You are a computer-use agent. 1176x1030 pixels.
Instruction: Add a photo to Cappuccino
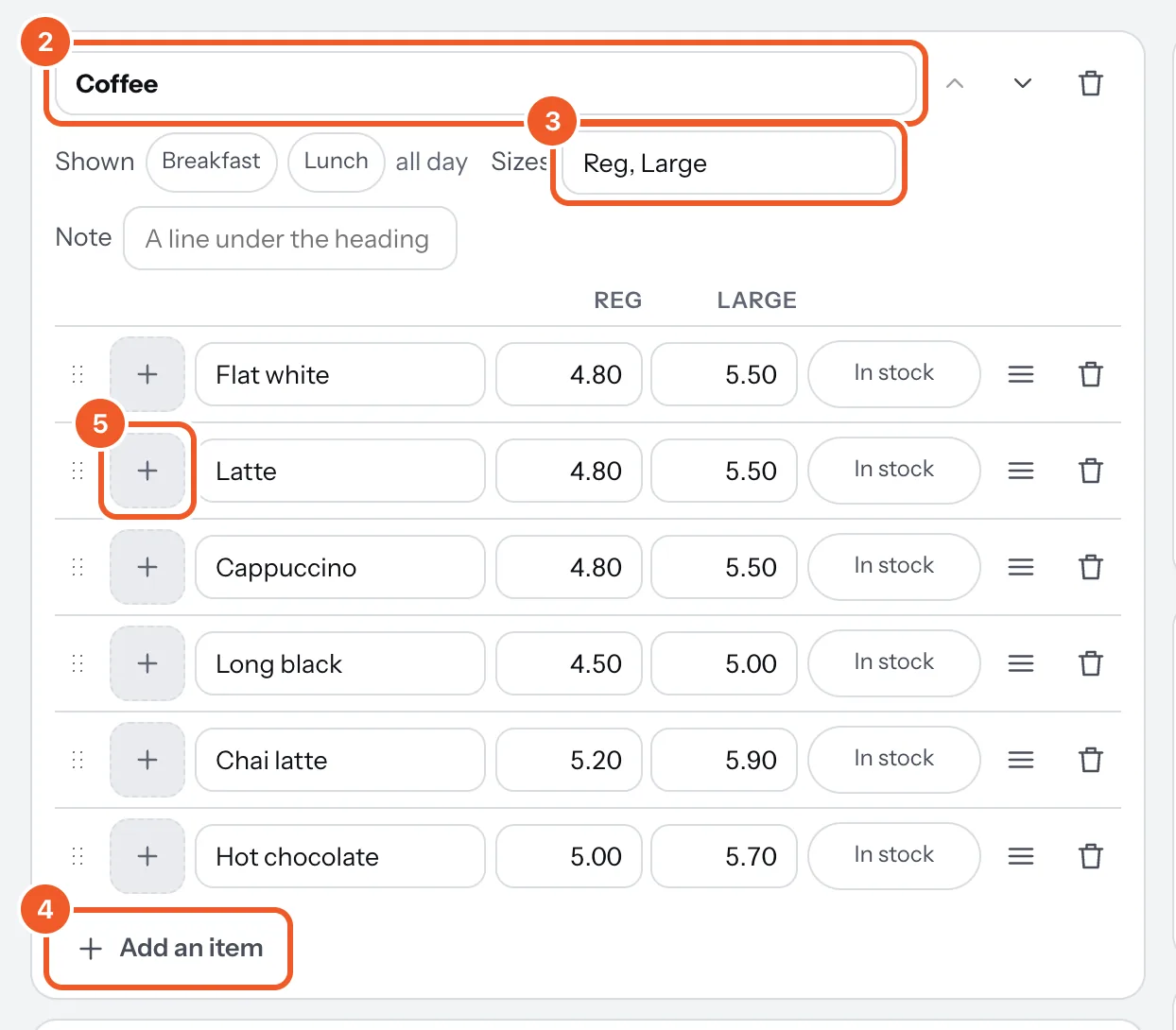pyautogui.click(x=147, y=567)
